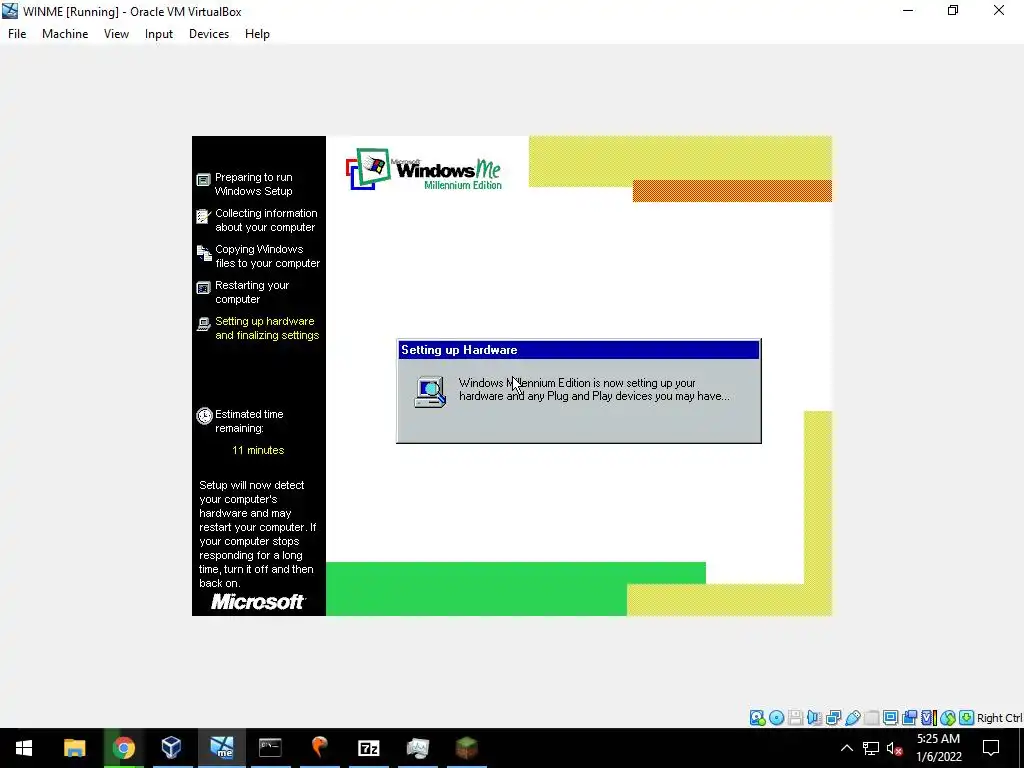Click 'Preparing to run Windows Setup' step
This screenshot has width=1024, height=768.
pos(253,184)
